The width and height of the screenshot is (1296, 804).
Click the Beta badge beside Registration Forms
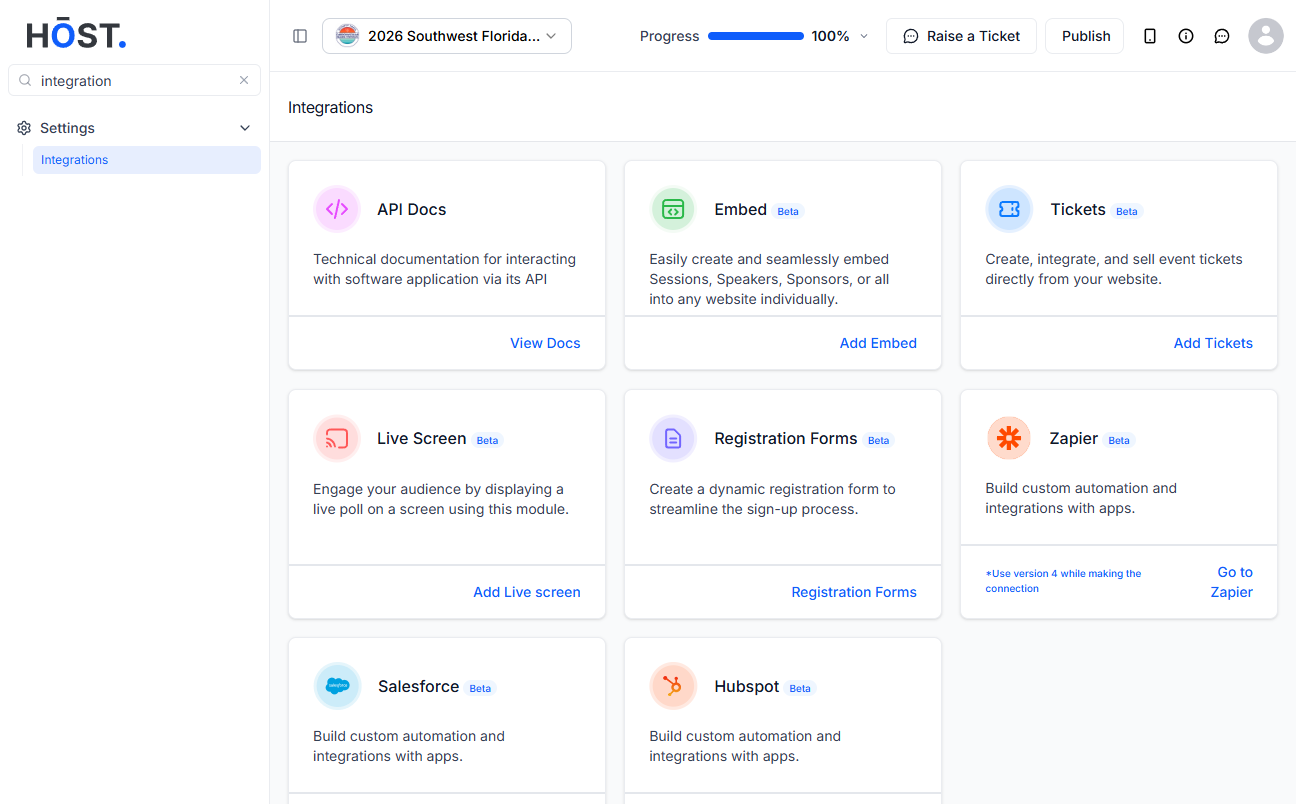(x=878, y=440)
